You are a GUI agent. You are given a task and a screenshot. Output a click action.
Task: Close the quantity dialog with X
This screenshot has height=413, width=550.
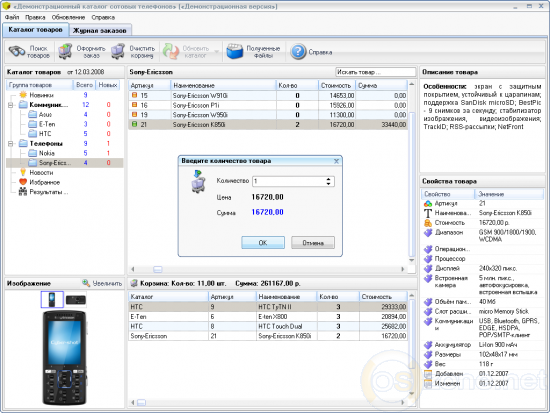pos(336,161)
